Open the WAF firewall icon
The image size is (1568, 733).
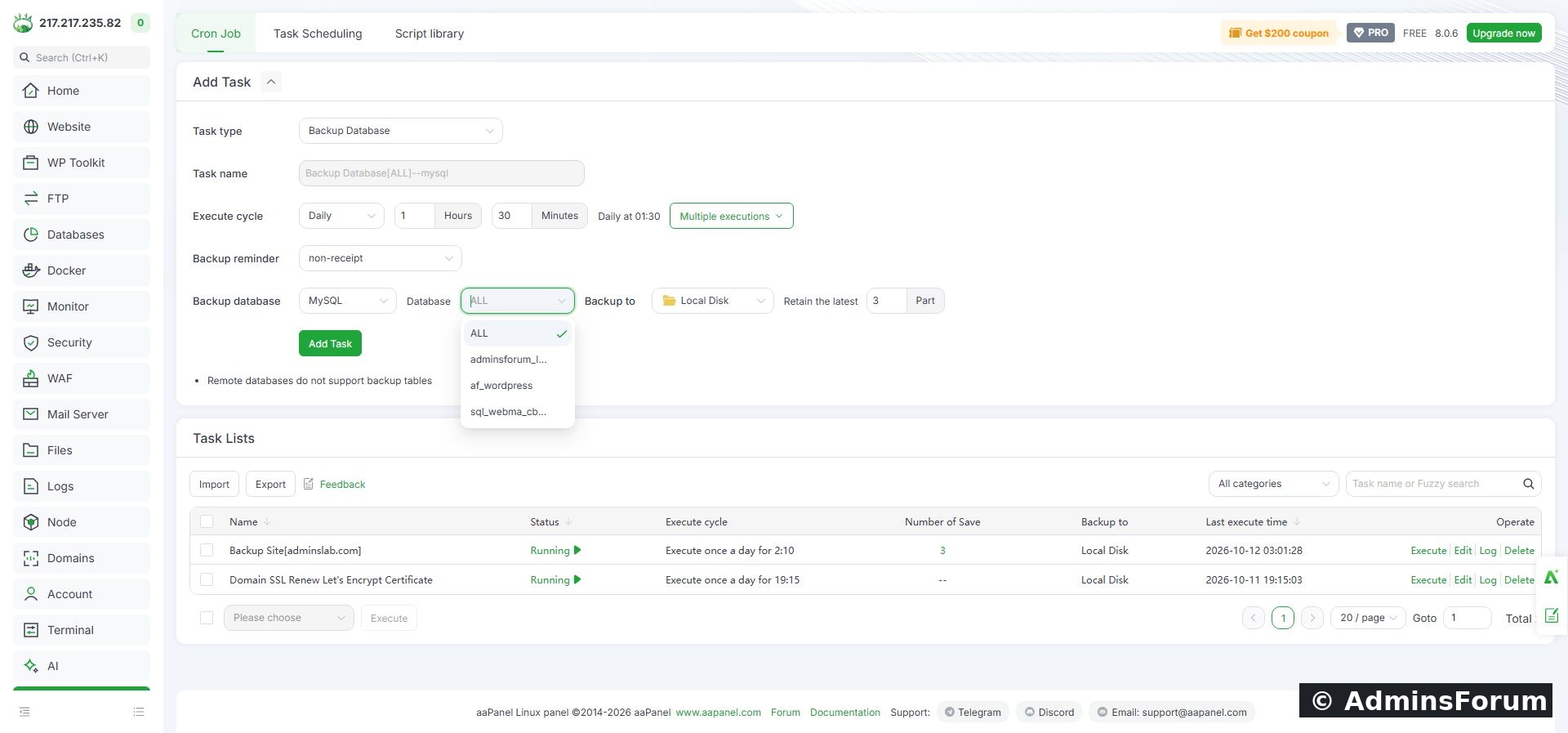pyautogui.click(x=31, y=378)
